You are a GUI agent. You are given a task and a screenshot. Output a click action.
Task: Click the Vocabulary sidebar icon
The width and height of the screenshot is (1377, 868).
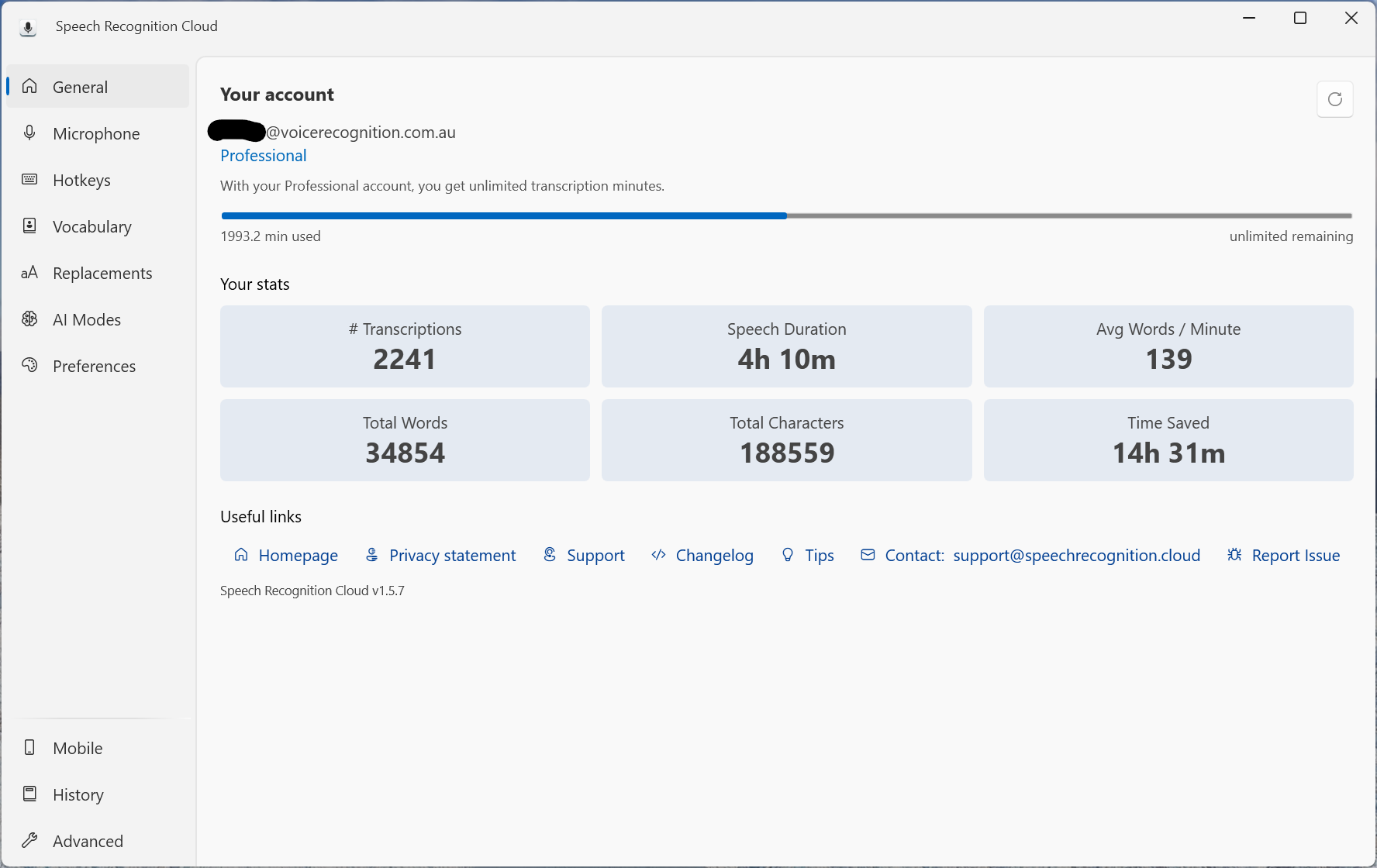coord(29,226)
